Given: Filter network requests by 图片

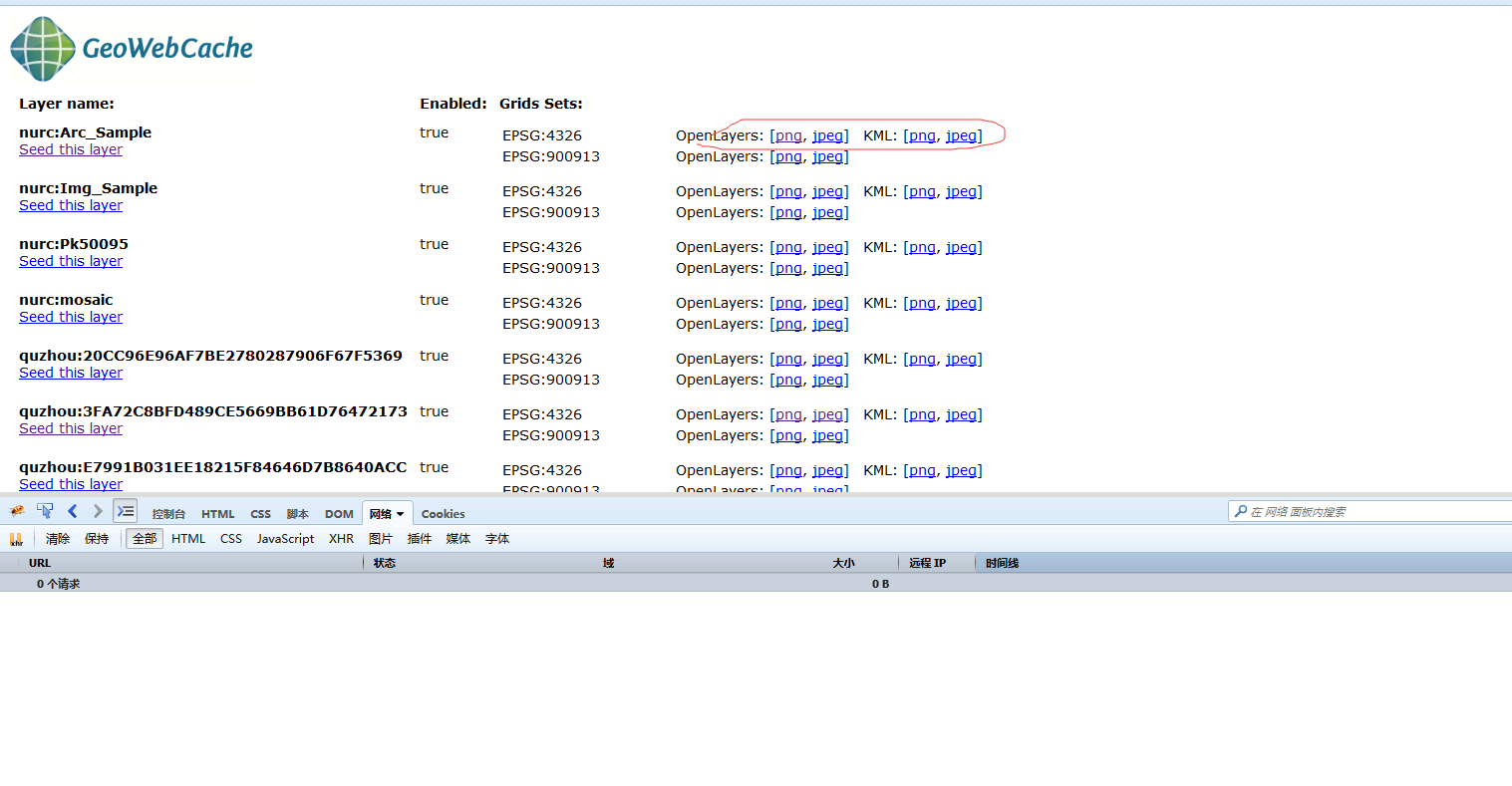Looking at the screenshot, I should pos(380,539).
